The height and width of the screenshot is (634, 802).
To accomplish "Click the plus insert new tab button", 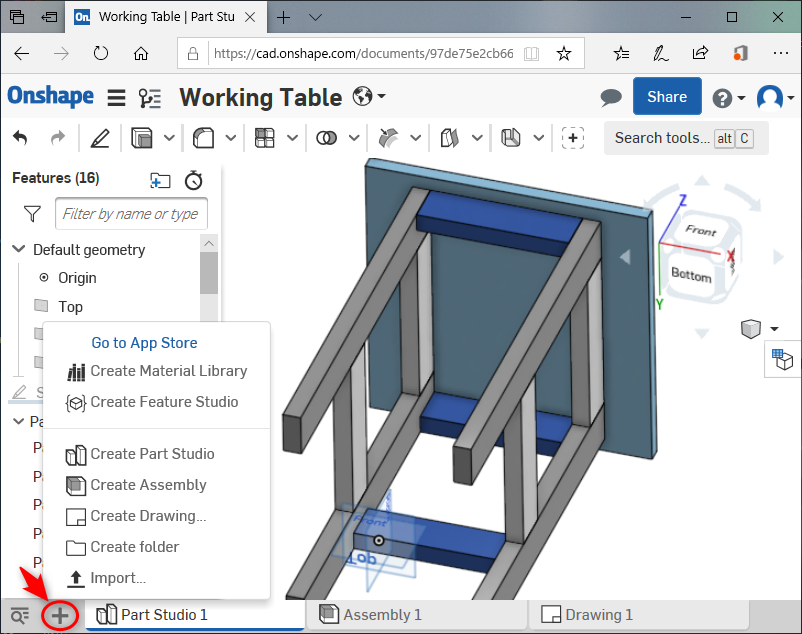I will (60, 616).
